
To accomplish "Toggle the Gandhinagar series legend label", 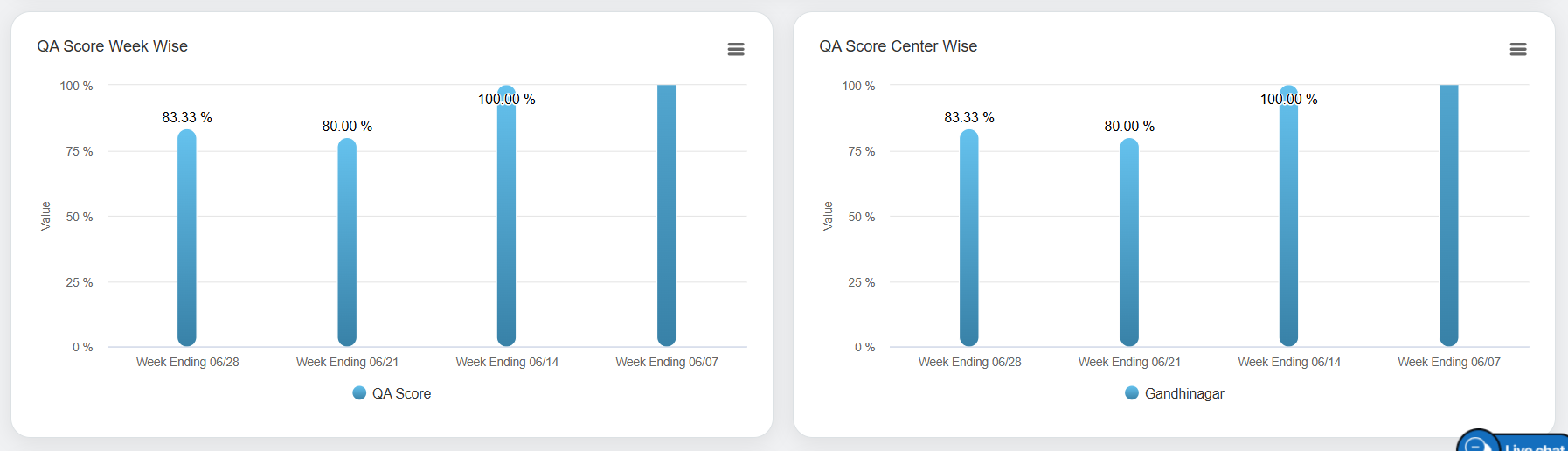I will click(x=1184, y=394).
